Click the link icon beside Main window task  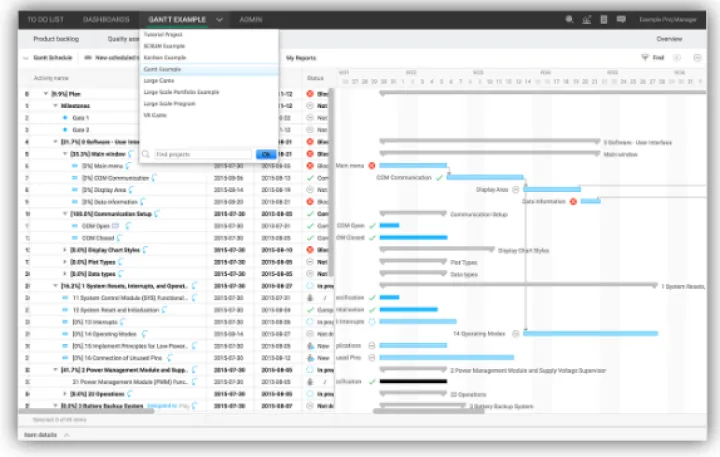coord(131,154)
